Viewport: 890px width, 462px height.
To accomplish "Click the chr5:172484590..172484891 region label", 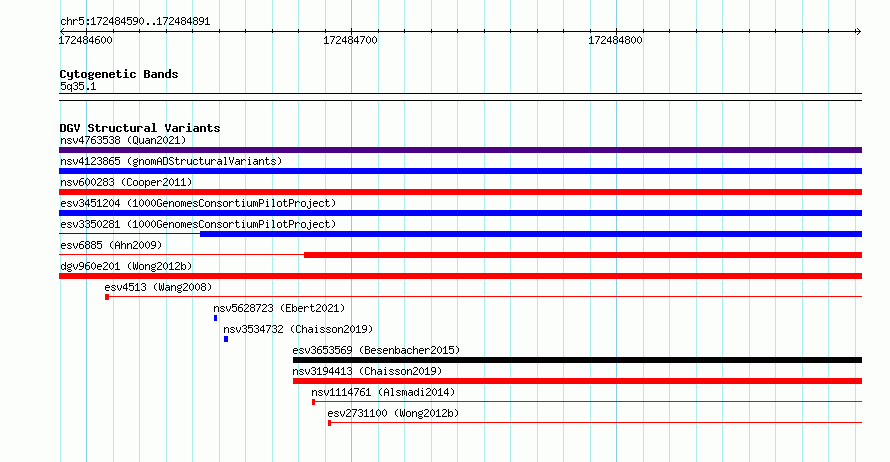I will pyautogui.click(x=135, y=21).
